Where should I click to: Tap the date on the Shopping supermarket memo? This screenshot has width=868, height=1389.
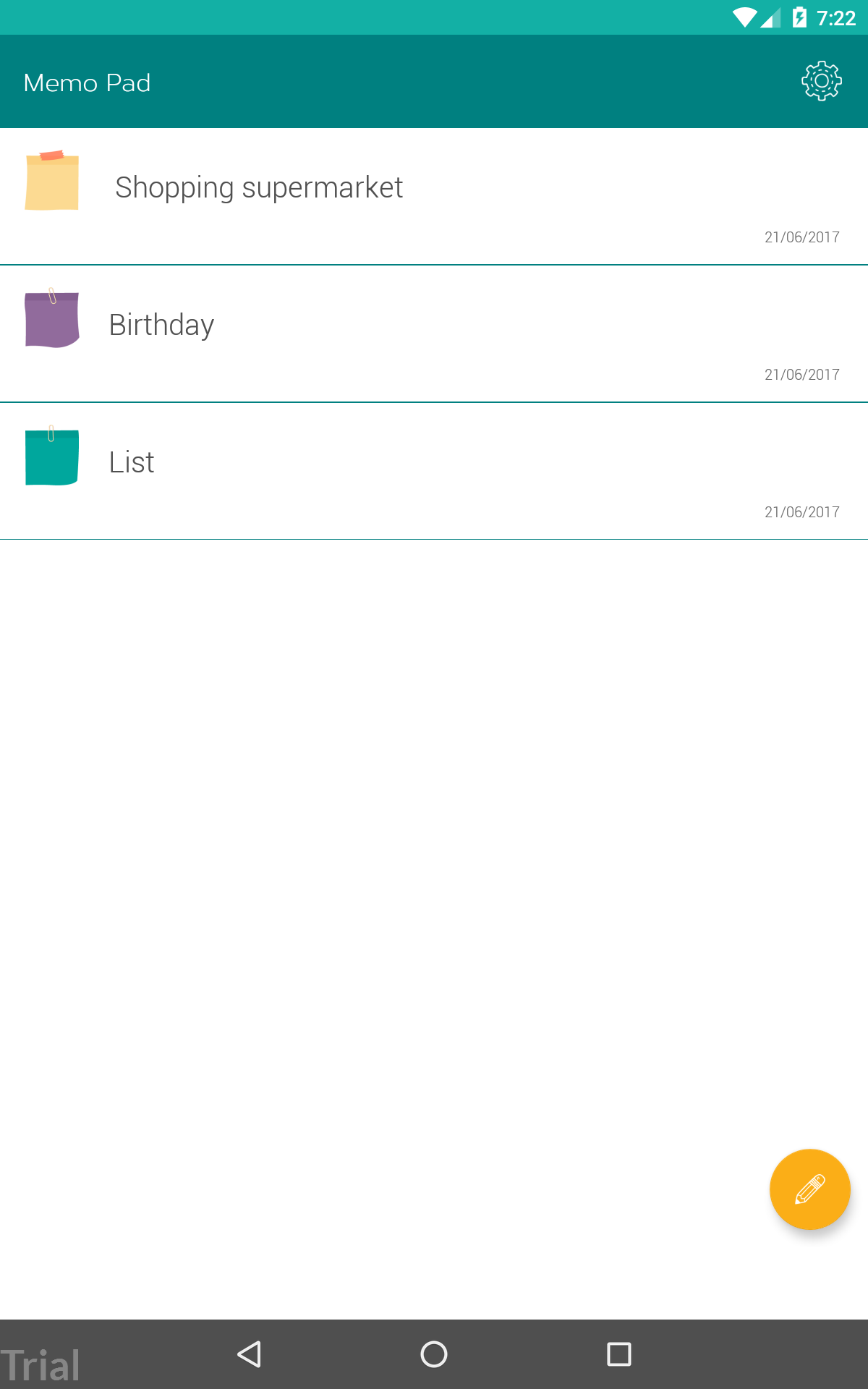tap(801, 237)
